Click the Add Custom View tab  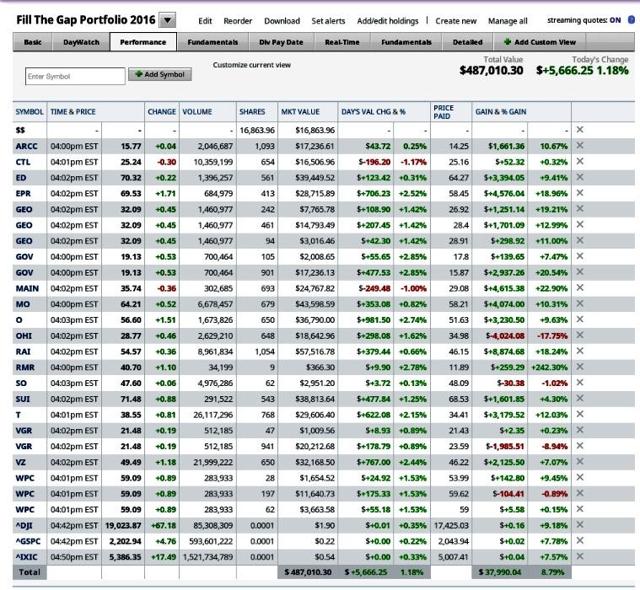click(x=540, y=42)
